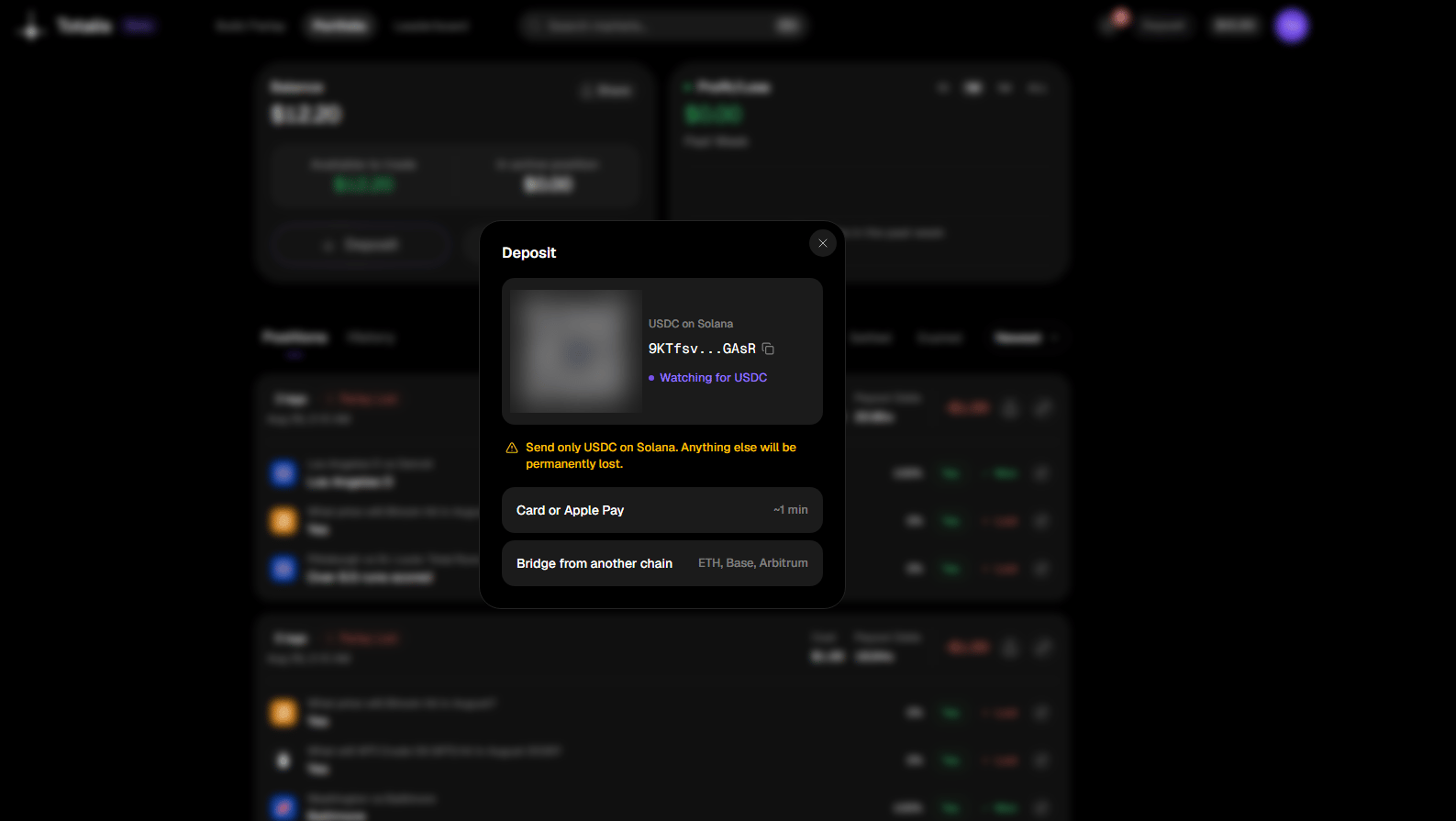Click the "Watching for USDC" status
Viewport: 1456px width, 821px height.
pyautogui.click(x=708, y=378)
